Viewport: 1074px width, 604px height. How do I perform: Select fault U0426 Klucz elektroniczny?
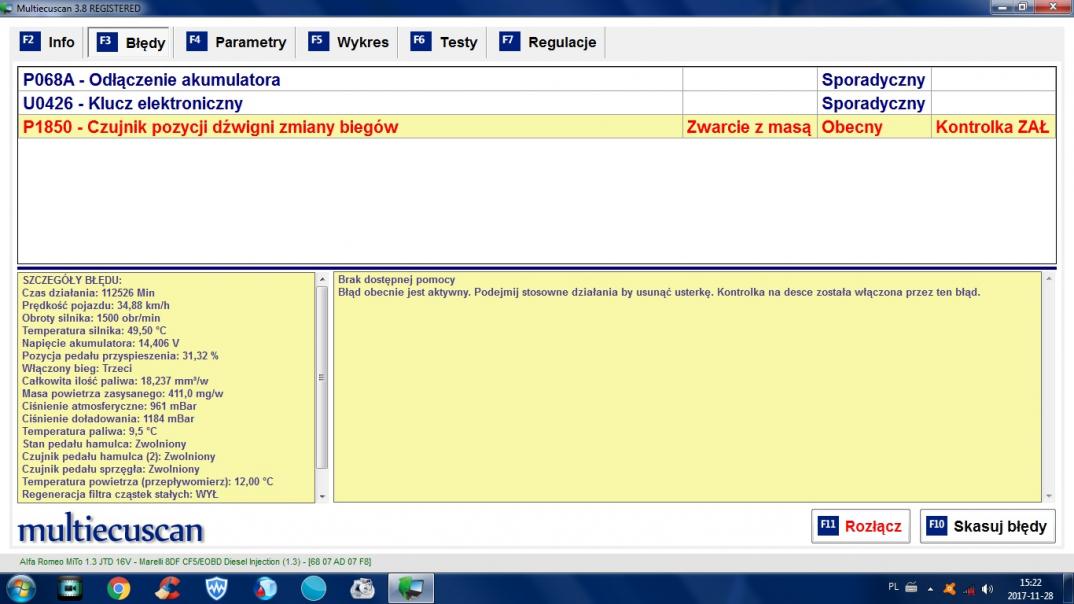click(x=536, y=103)
